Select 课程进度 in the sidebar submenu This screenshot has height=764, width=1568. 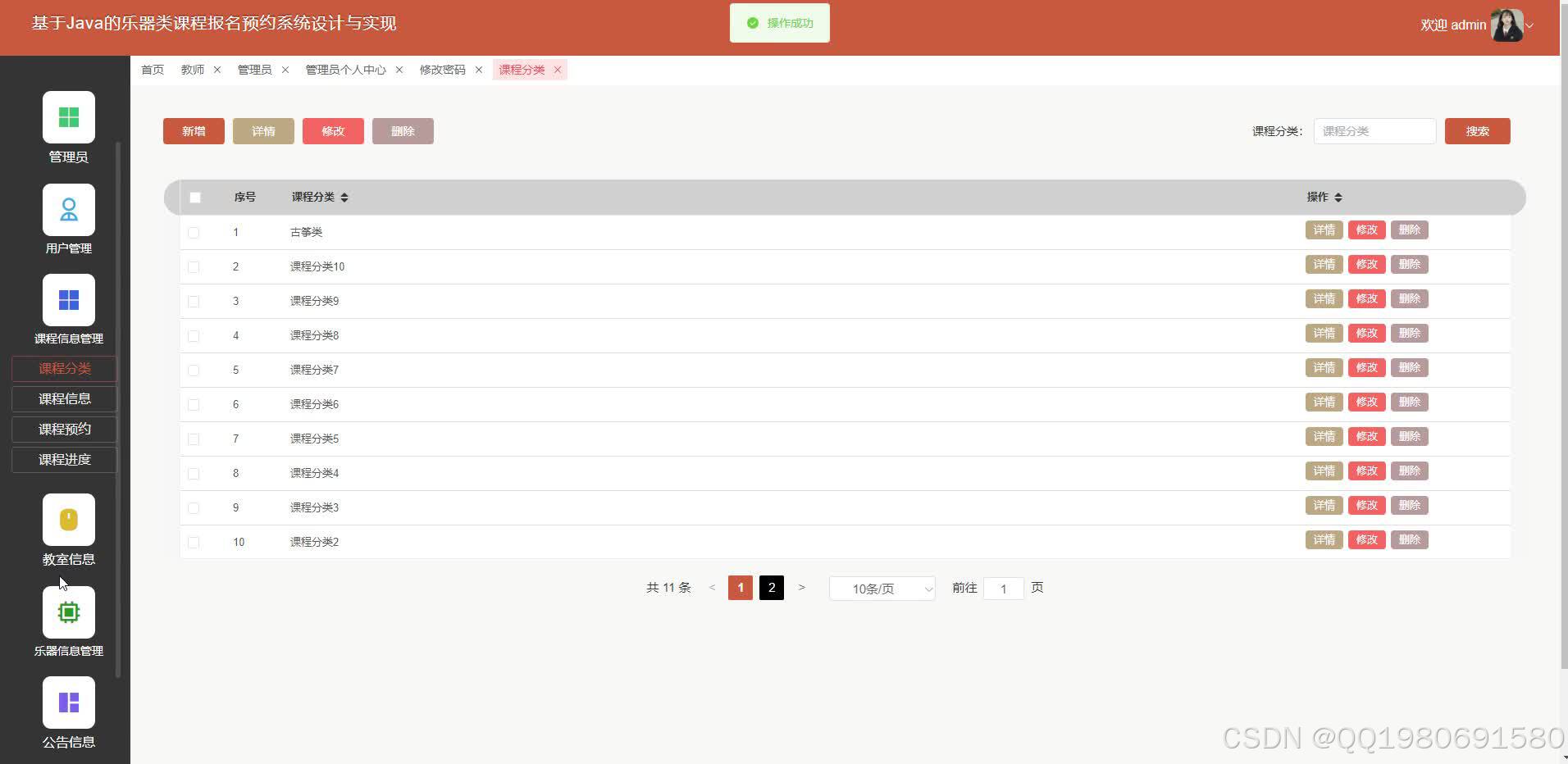[x=65, y=460]
